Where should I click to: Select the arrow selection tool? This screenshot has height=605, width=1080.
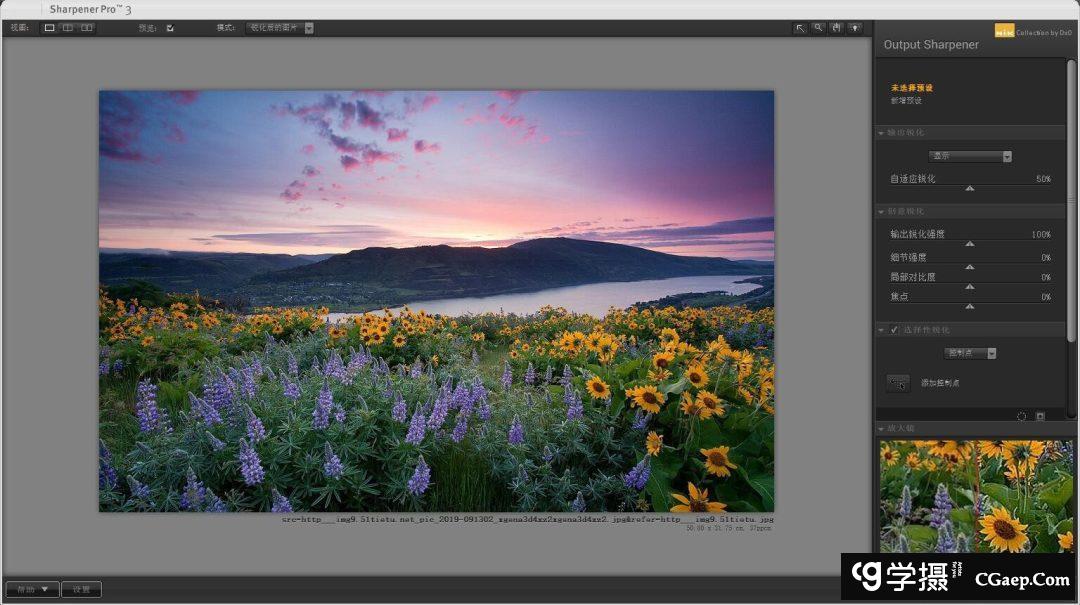point(800,28)
